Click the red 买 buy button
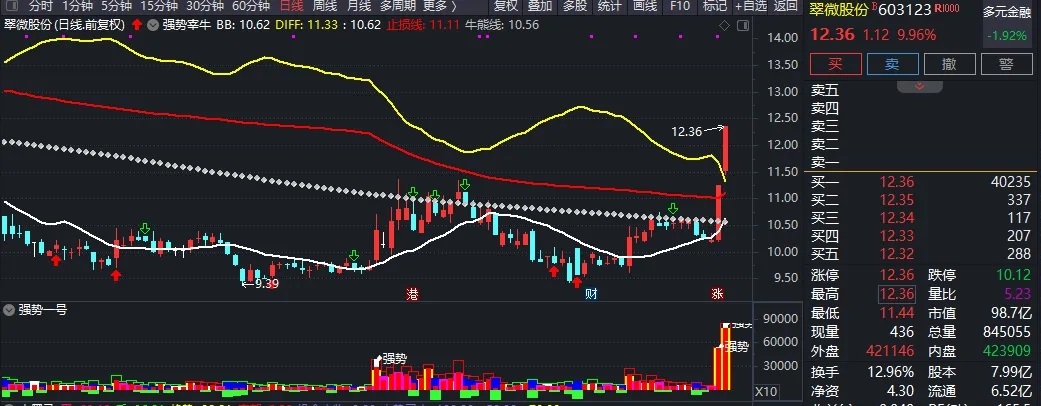 pos(835,64)
